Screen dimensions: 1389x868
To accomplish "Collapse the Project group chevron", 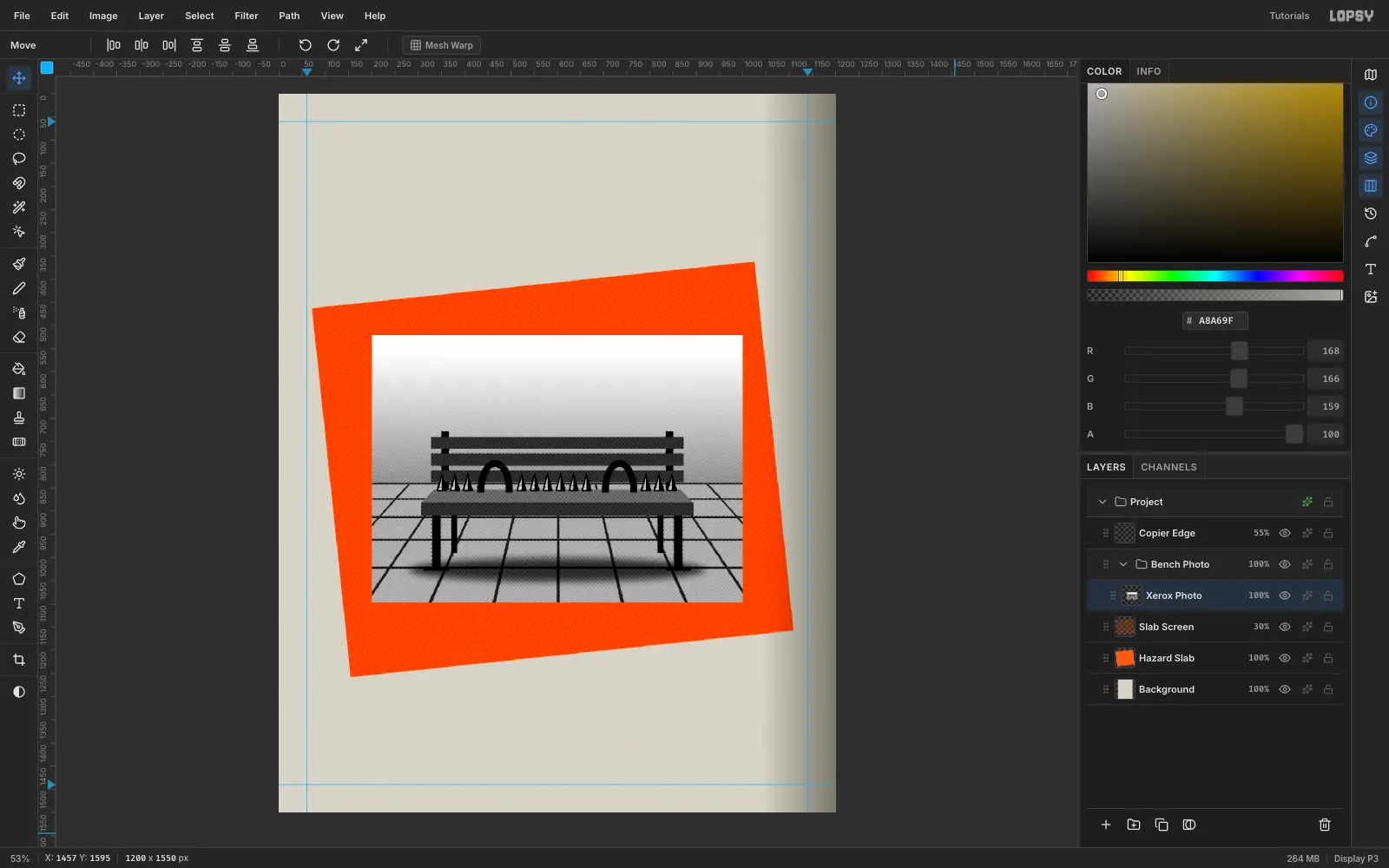I will 1103,502.
